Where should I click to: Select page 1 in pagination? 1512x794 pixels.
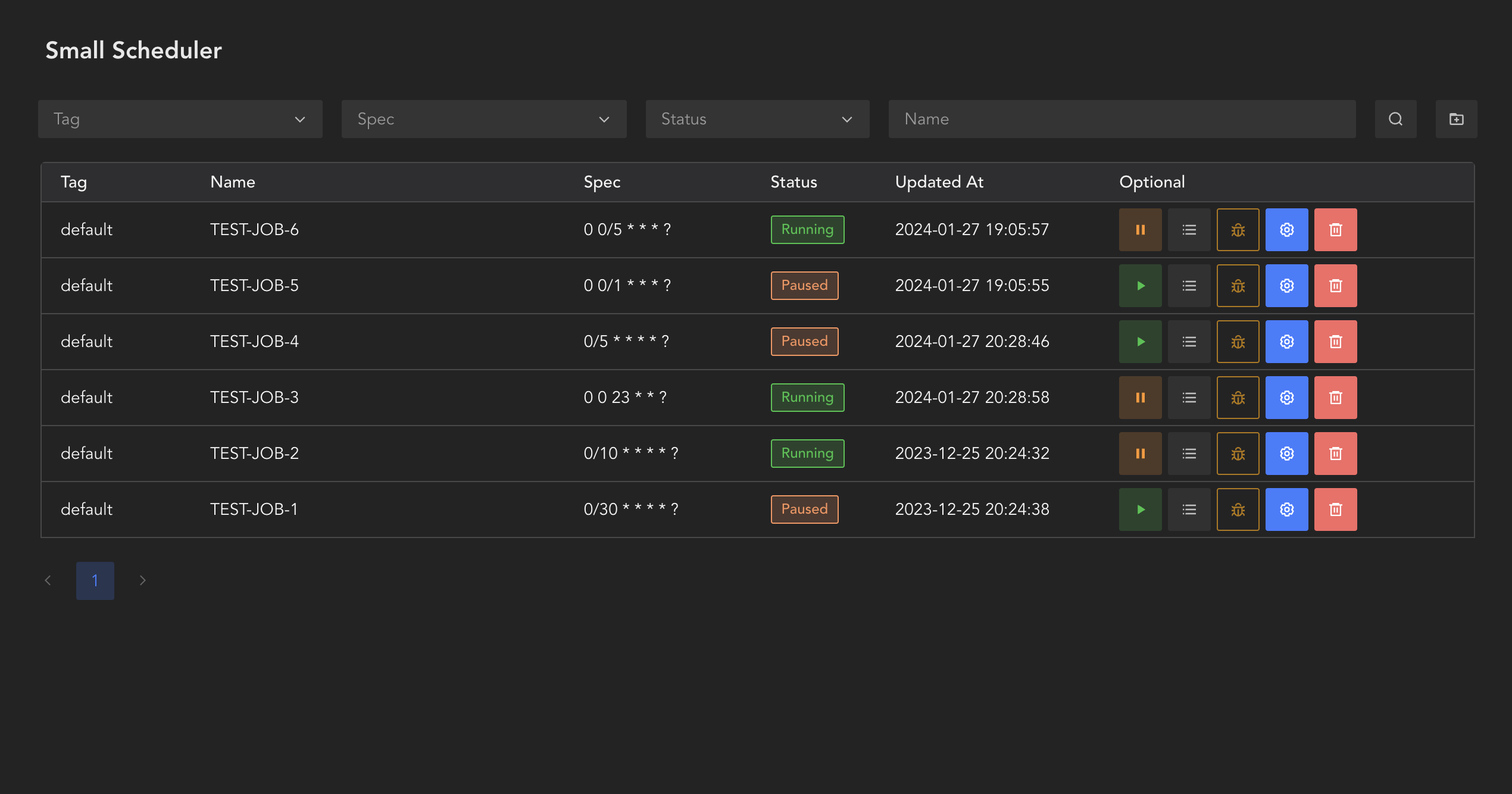tap(95, 580)
